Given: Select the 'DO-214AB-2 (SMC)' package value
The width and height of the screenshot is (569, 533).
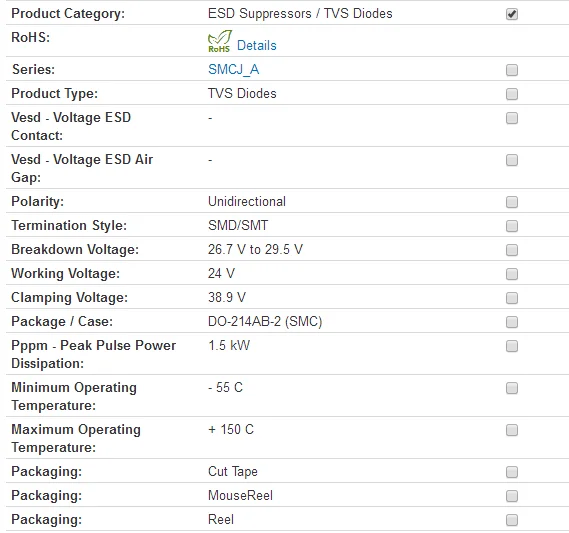Looking at the screenshot, I should 265,321.
